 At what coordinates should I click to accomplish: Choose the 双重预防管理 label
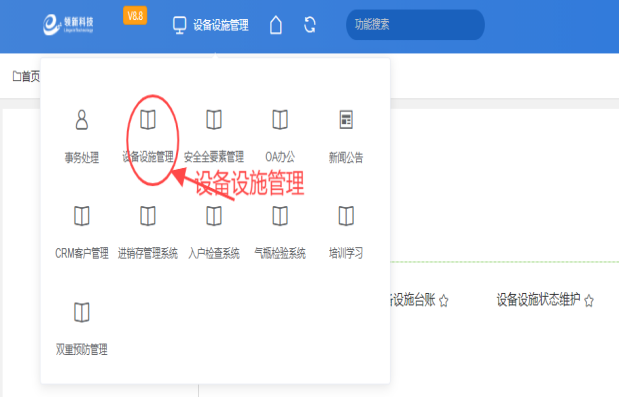(x=82, y=349)
